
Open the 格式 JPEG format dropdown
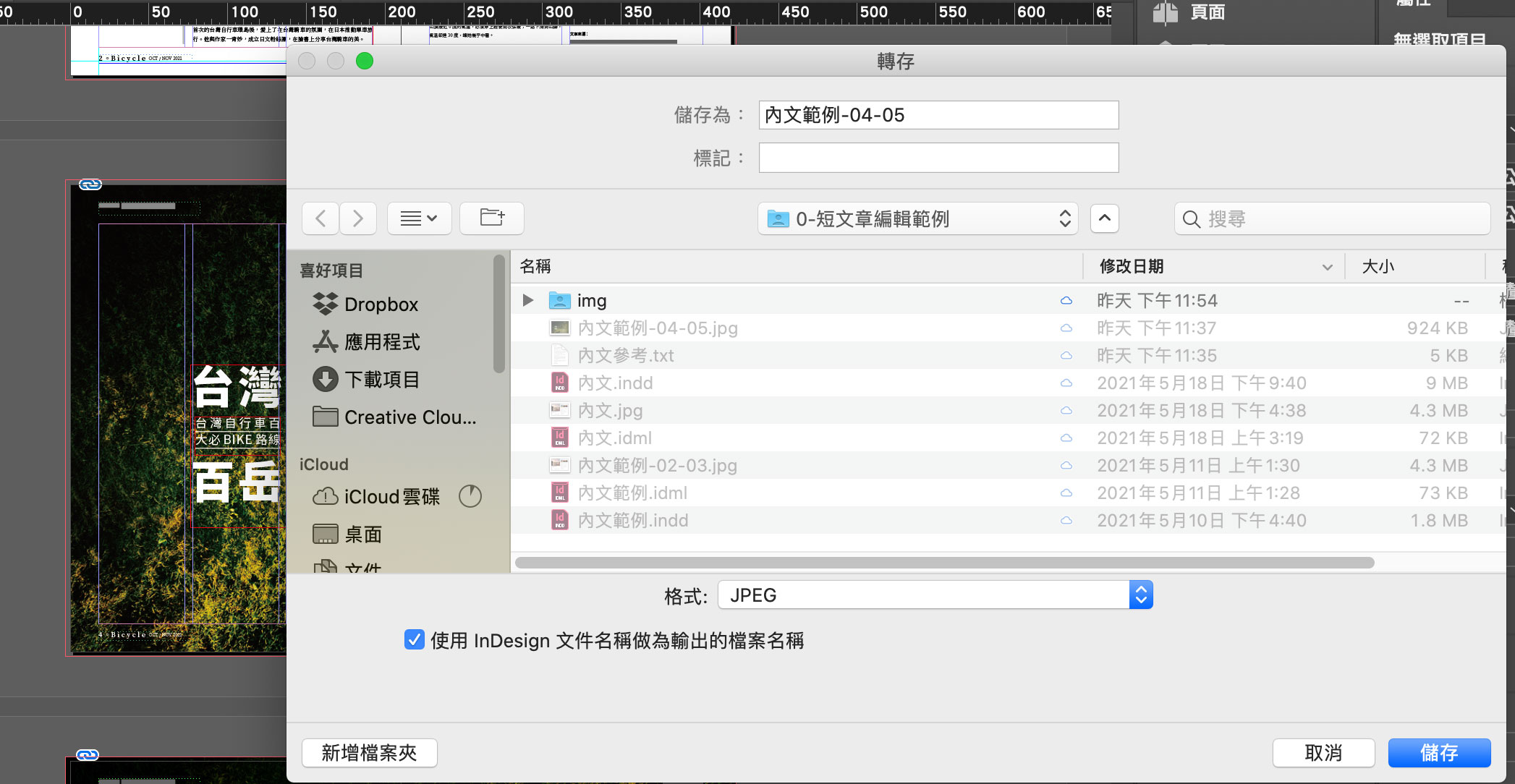coord(935,595)
